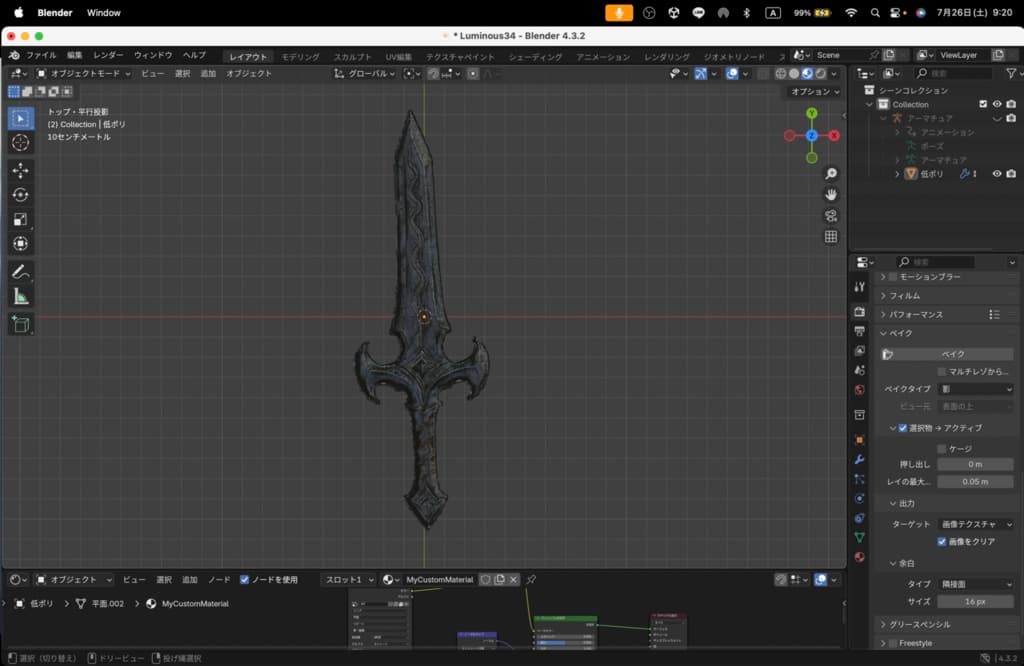Select the Move tool in left toolbar
The width and height of the screenshot is (1024, 666).
coord(21,171)
